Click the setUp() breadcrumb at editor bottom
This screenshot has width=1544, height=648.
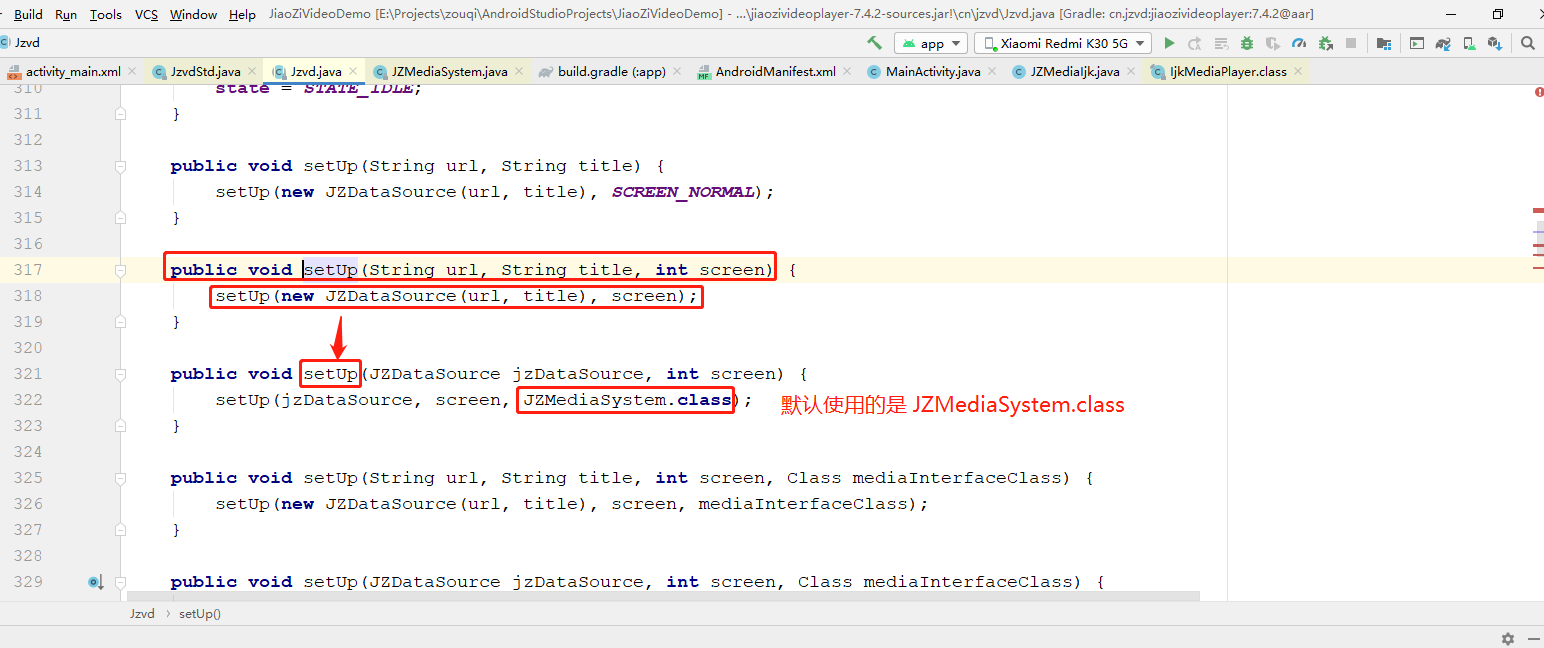[x=200, y=614]
